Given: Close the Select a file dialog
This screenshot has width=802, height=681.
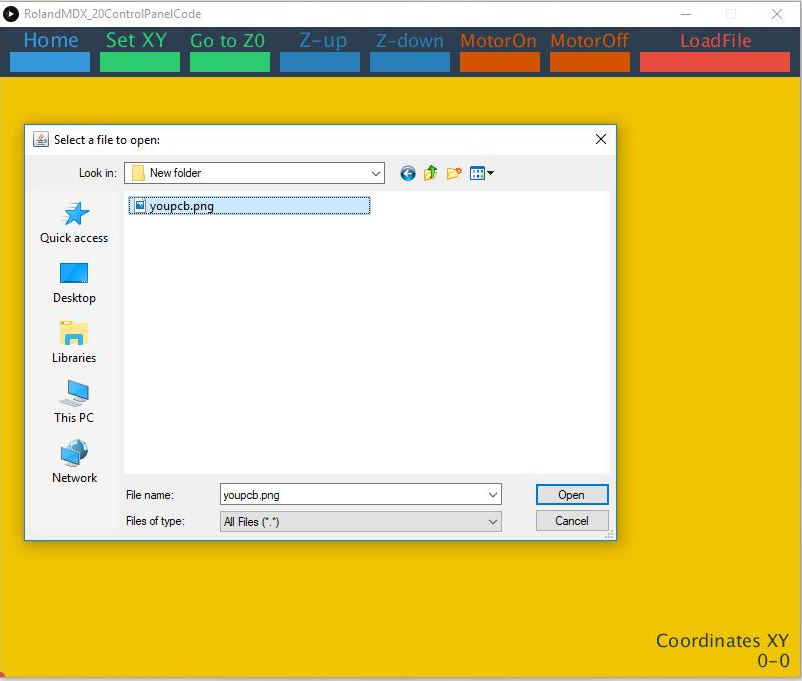Looking at the screenshot, I should (x=601, y=139).
